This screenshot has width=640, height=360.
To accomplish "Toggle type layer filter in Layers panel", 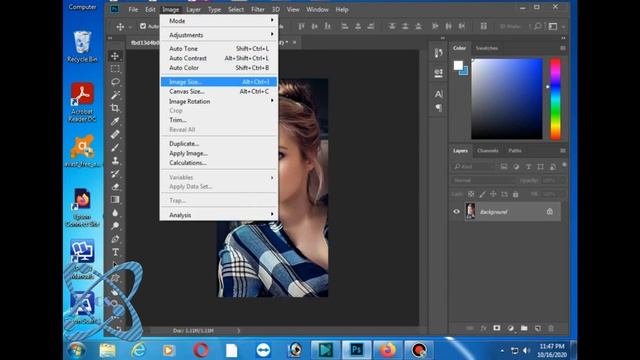I will [x=529, y=167].
